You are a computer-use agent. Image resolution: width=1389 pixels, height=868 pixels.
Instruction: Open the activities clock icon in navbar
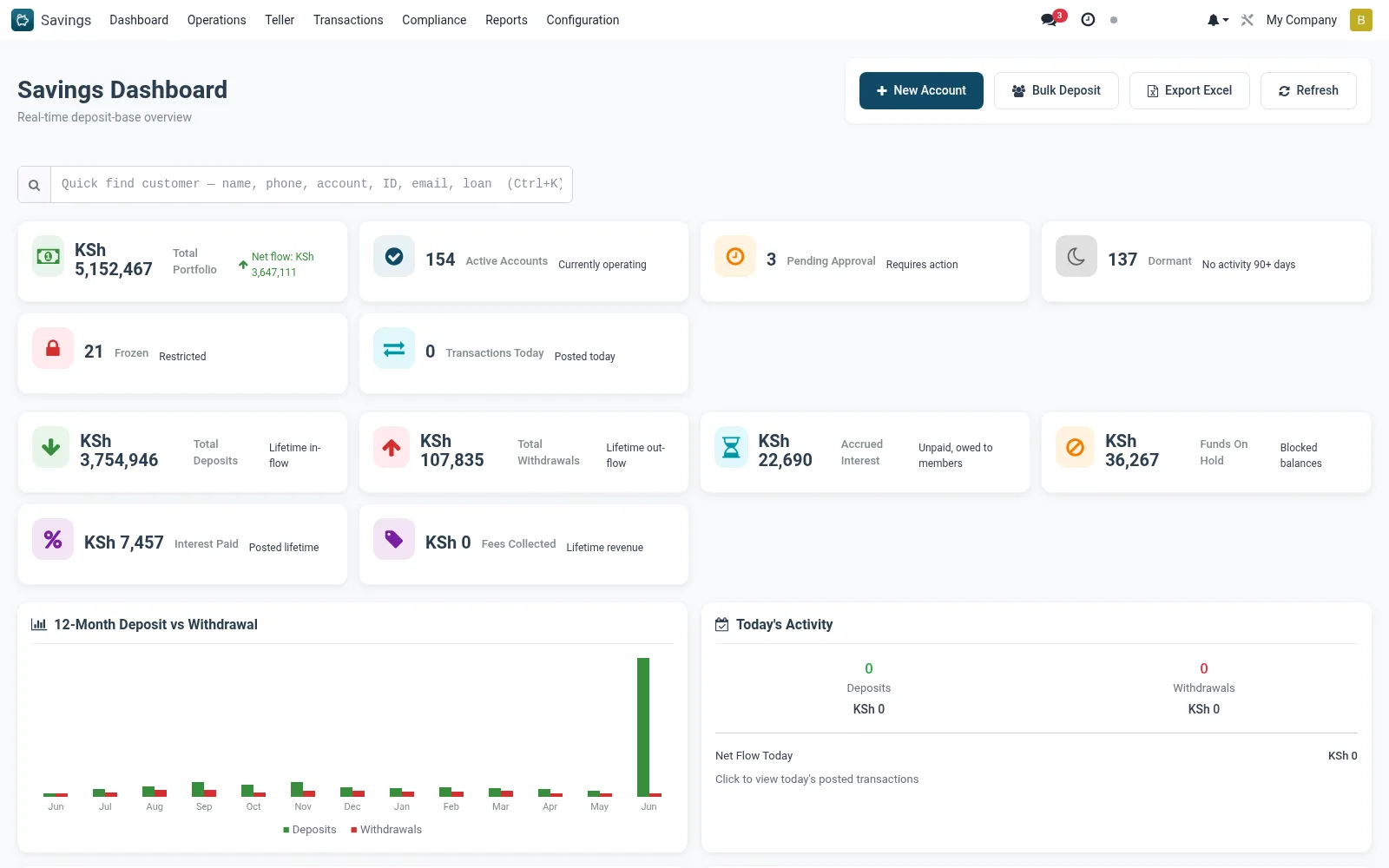[x=1088, y=19]
